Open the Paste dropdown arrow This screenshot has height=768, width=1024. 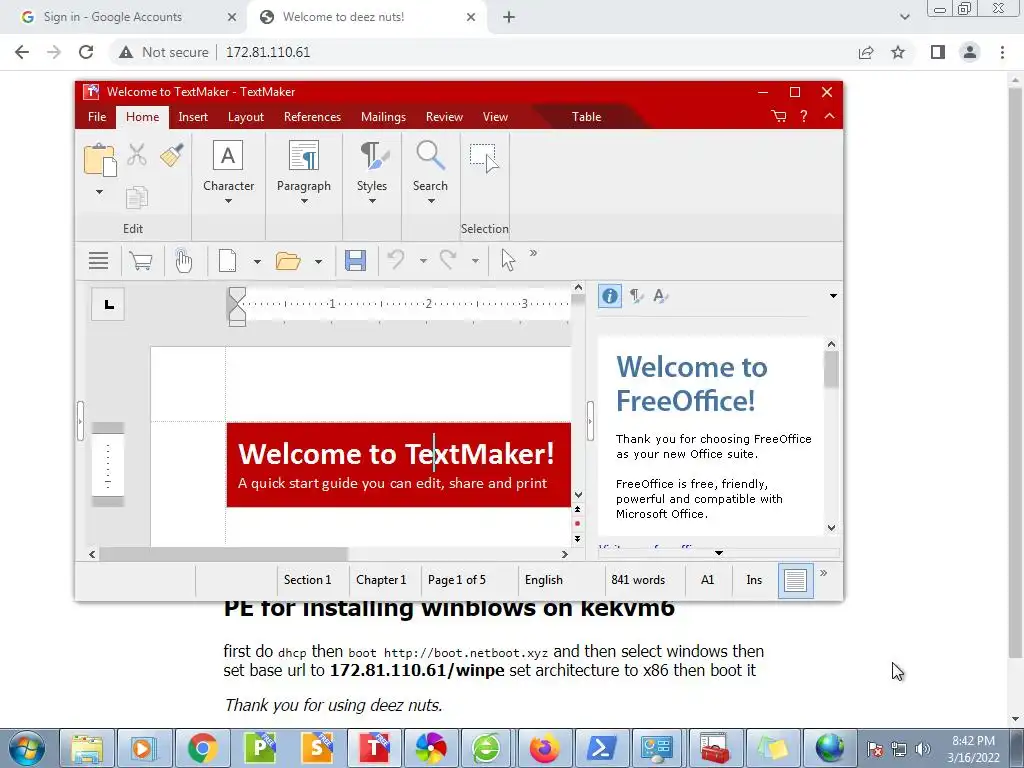coord(99,192)
